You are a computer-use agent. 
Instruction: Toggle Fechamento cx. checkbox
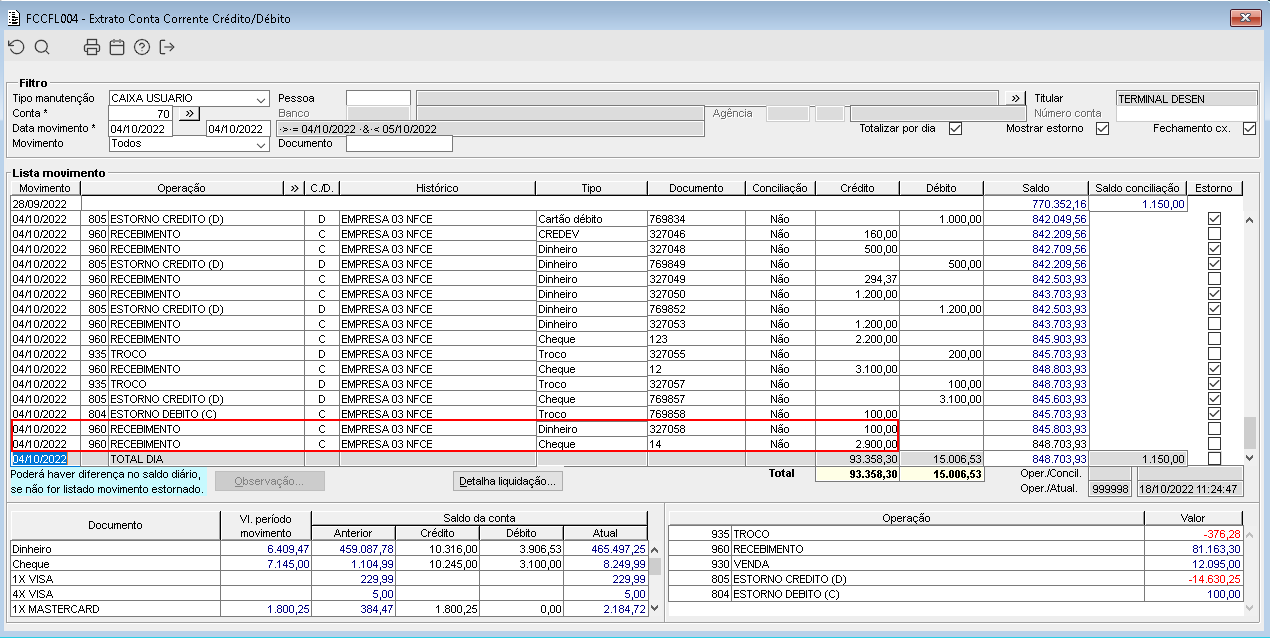pyautogui.click(x=1249, y=129)
